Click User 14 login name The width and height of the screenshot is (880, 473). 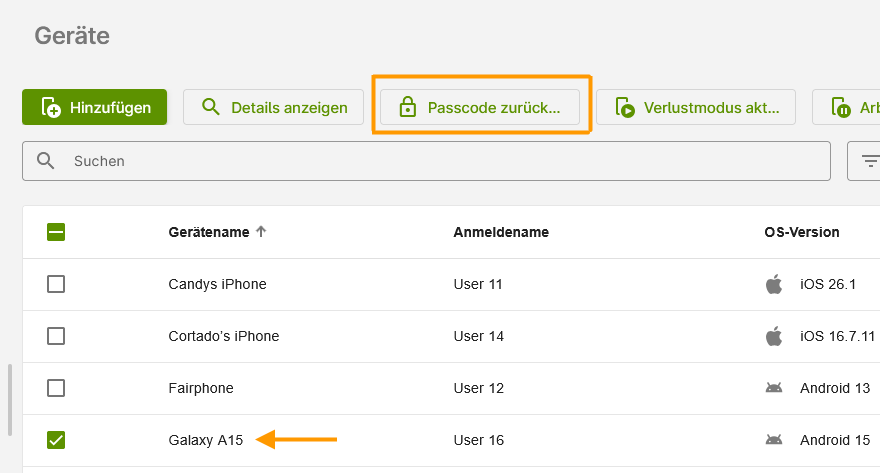click(479, 336)
